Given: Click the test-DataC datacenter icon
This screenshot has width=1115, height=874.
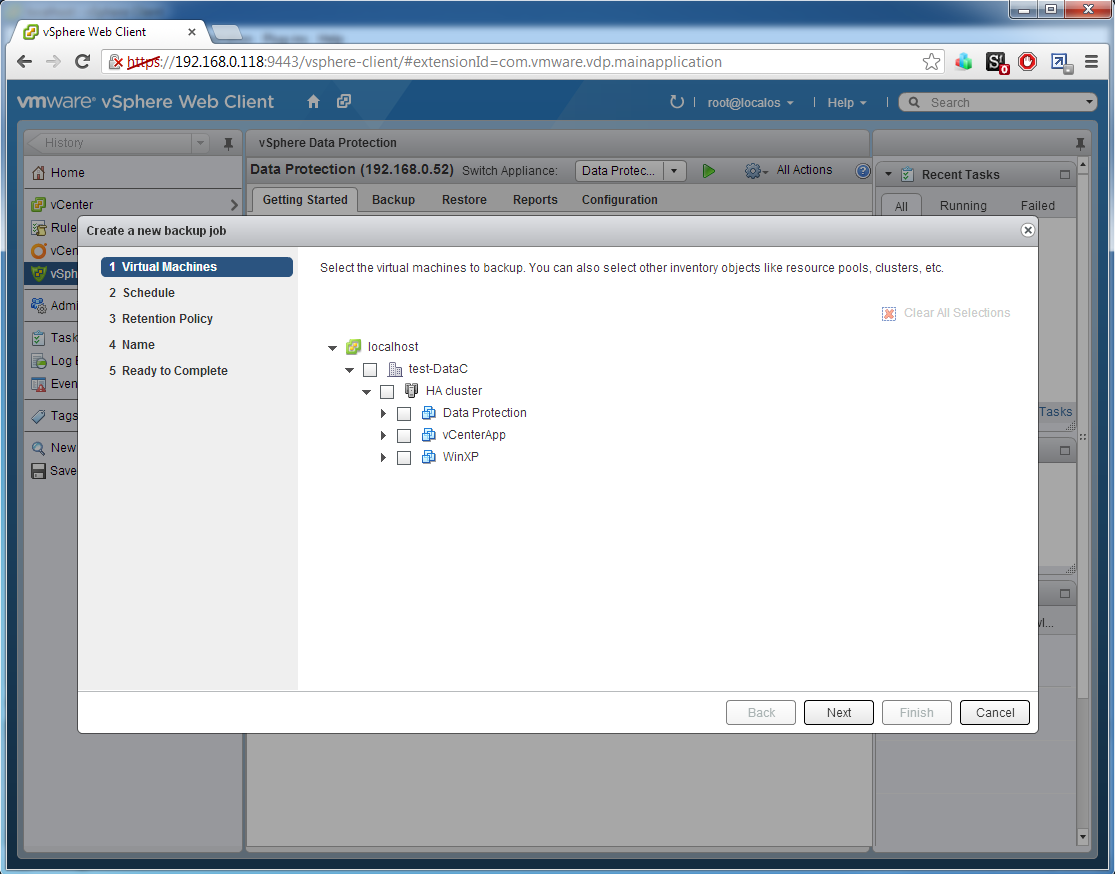Looking at the screenshot, I should (x=395, y=369).
